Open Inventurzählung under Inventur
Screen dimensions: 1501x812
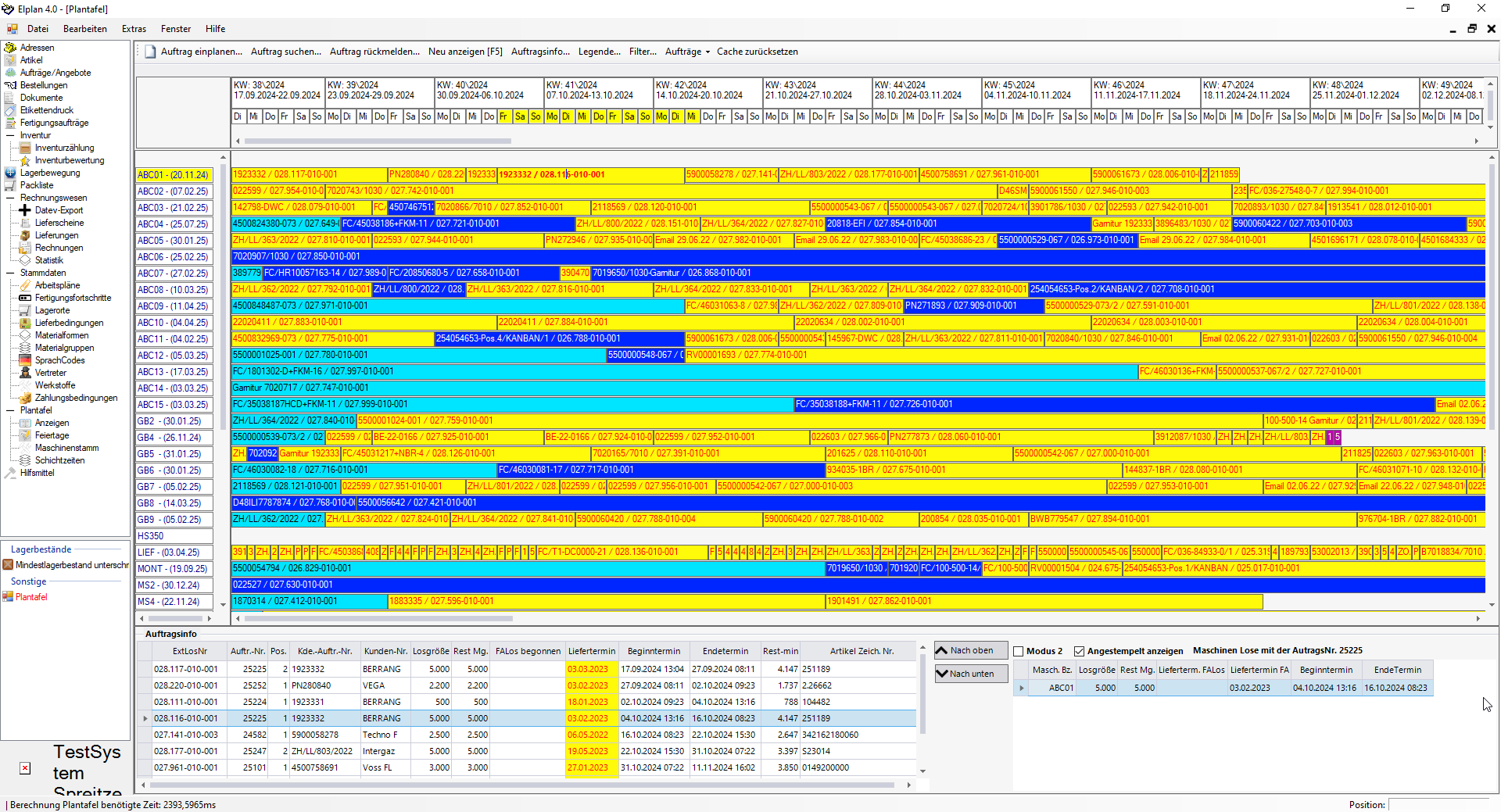(64, 148)
